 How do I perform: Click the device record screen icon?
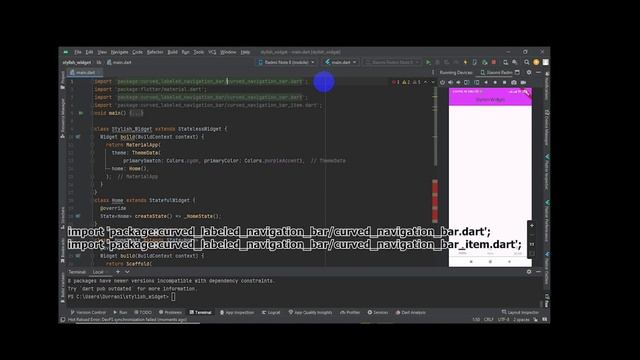click(x=523, y=82)
